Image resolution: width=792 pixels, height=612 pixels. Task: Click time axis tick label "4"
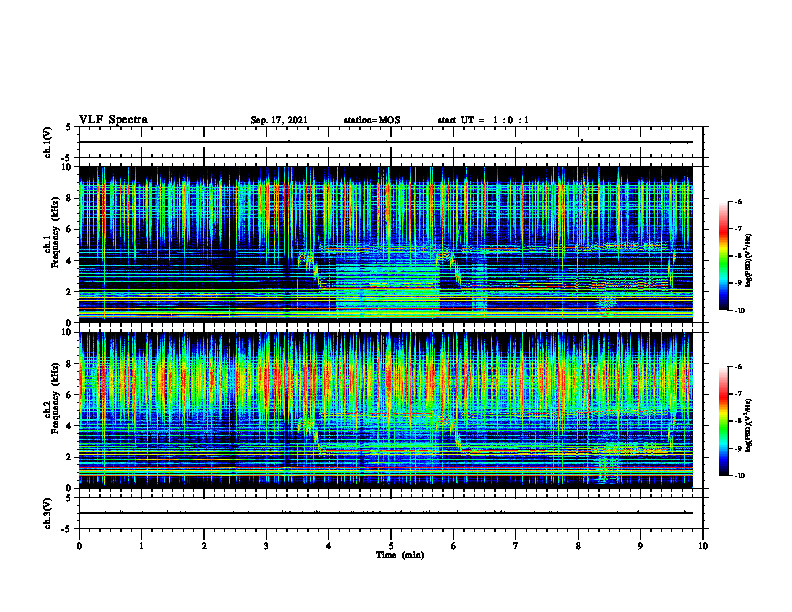pos(329,546)
